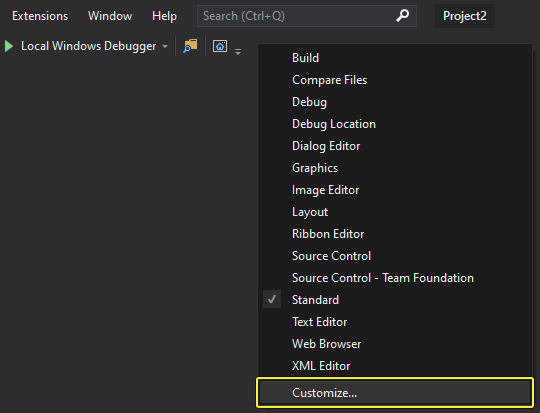Select XML Editor in the toolbar list

(395, 366)
